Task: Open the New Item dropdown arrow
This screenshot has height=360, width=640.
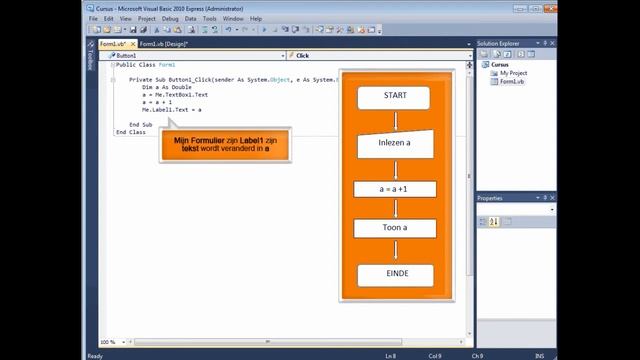Action: click(125, 30)
